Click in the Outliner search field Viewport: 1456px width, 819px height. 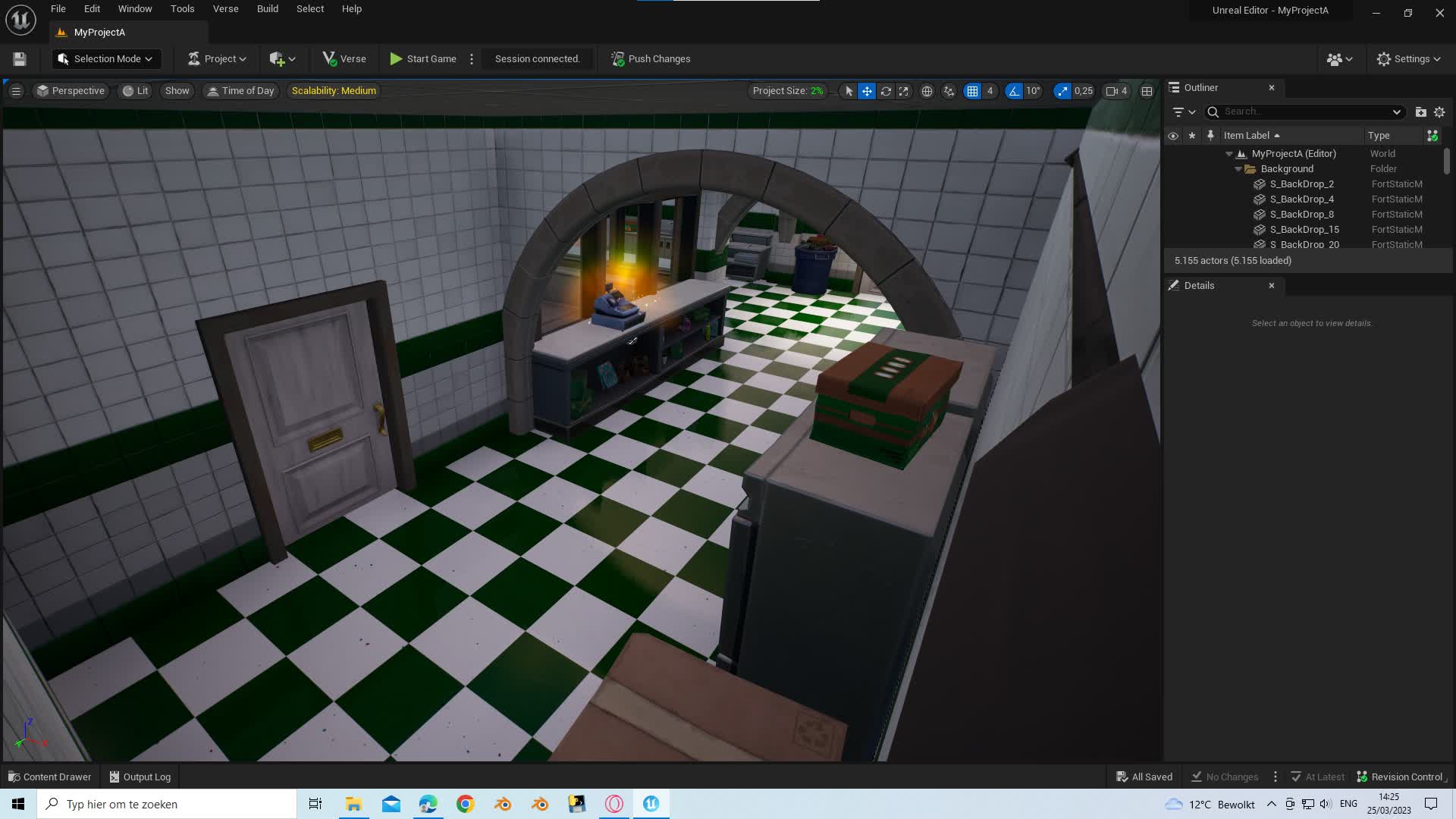[1304, 112]
